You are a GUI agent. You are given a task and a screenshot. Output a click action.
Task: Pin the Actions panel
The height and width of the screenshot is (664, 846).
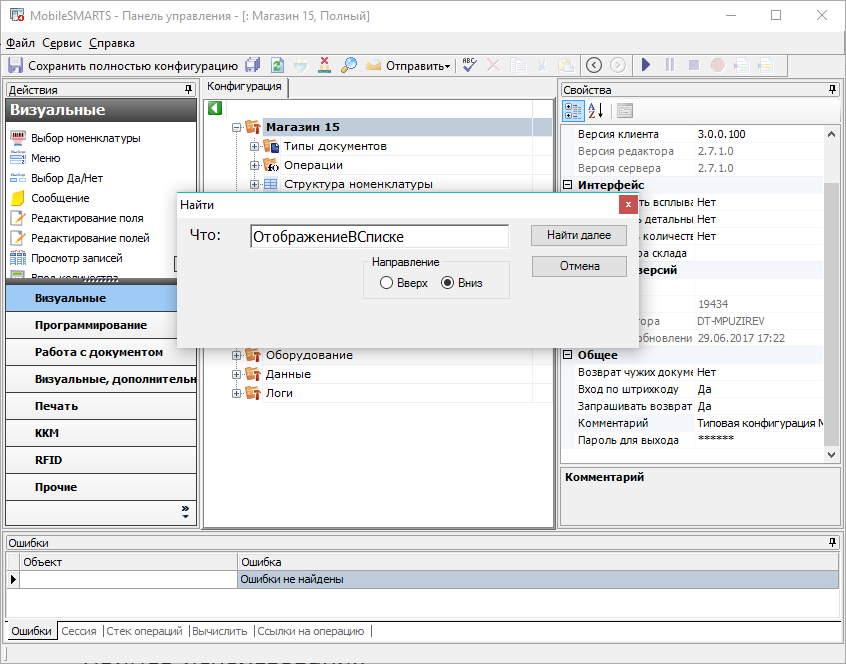188,90
